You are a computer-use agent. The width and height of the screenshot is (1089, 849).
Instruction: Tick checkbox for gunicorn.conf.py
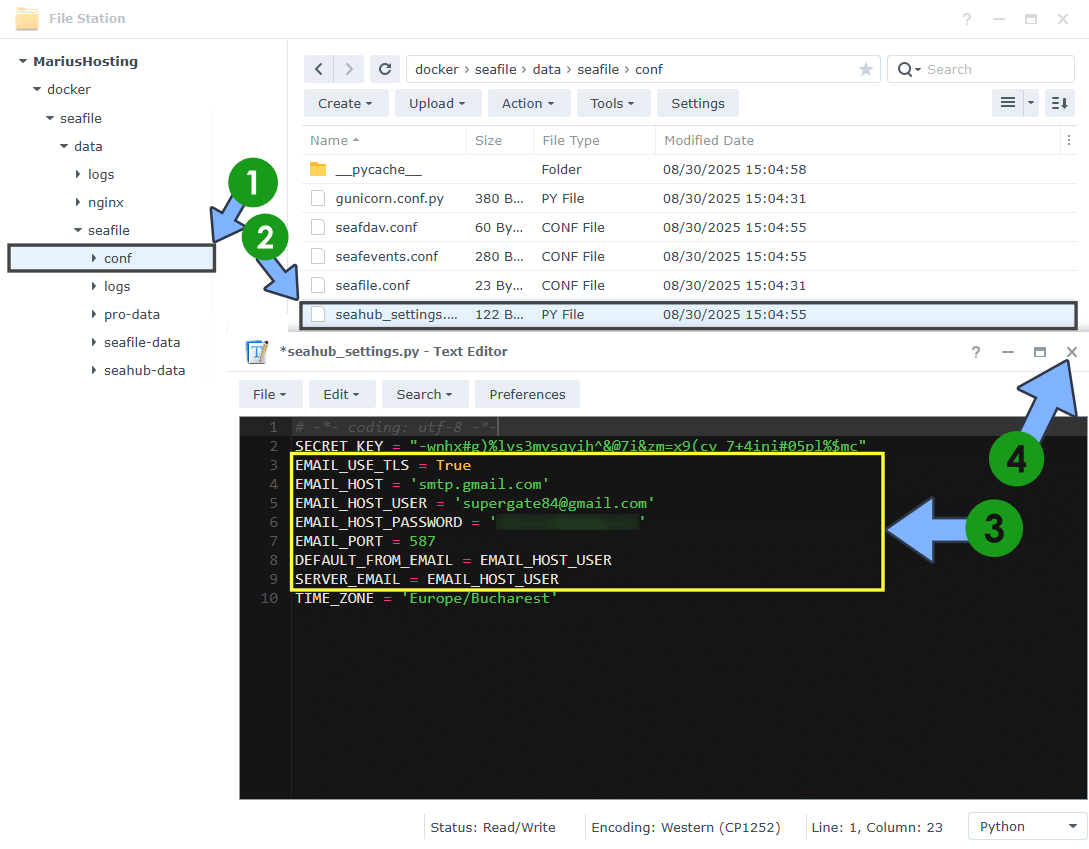point(318,199)
